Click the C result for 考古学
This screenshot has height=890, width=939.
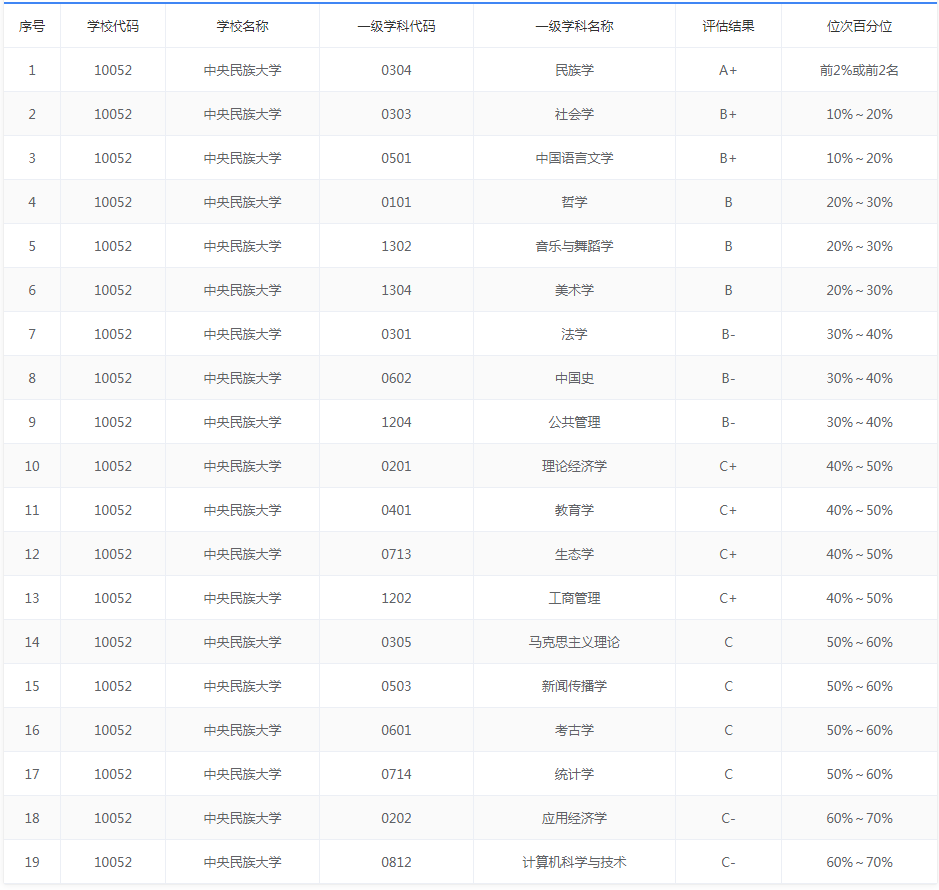click(728, 731)
